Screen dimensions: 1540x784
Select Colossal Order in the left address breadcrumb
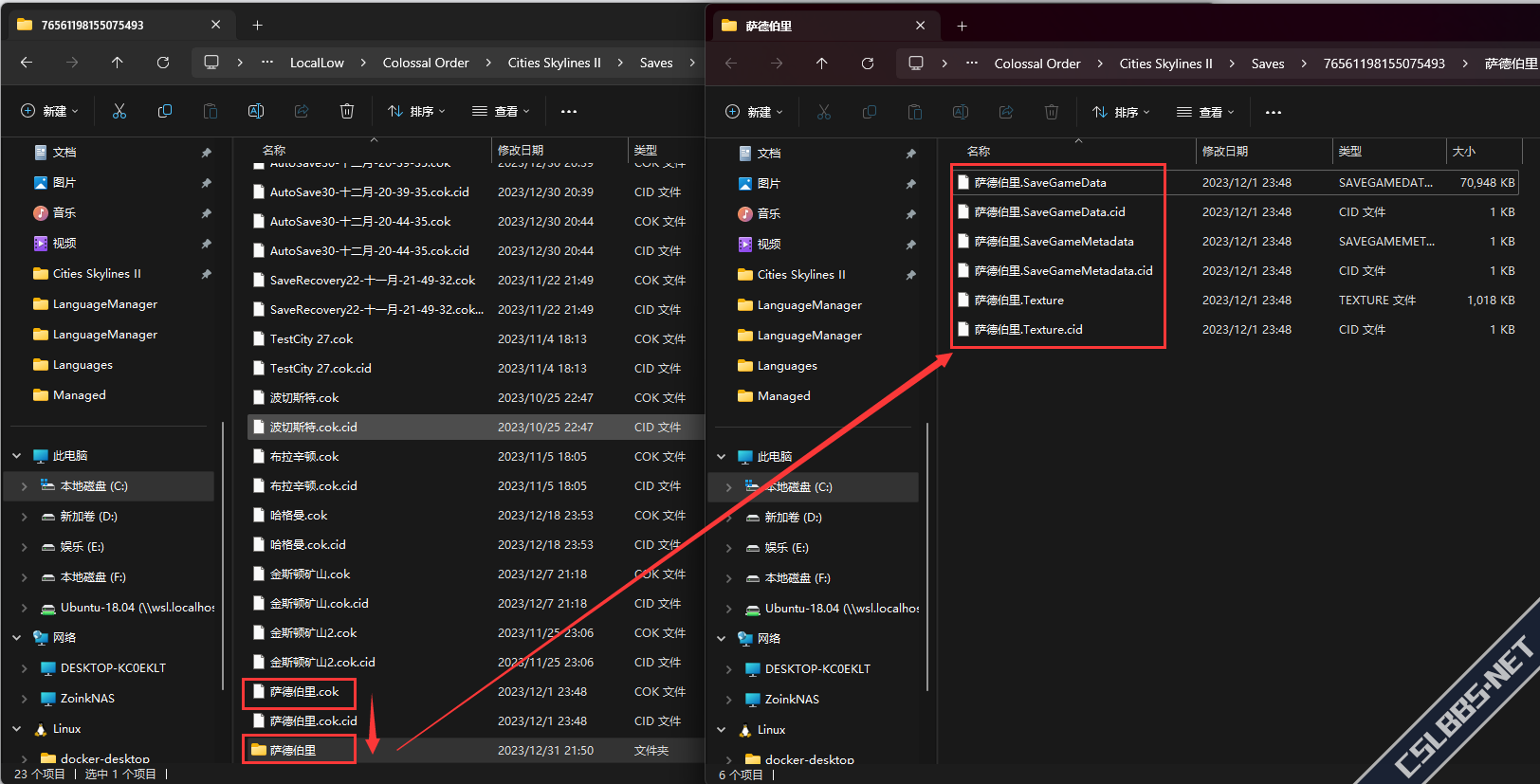coord(426,63)
